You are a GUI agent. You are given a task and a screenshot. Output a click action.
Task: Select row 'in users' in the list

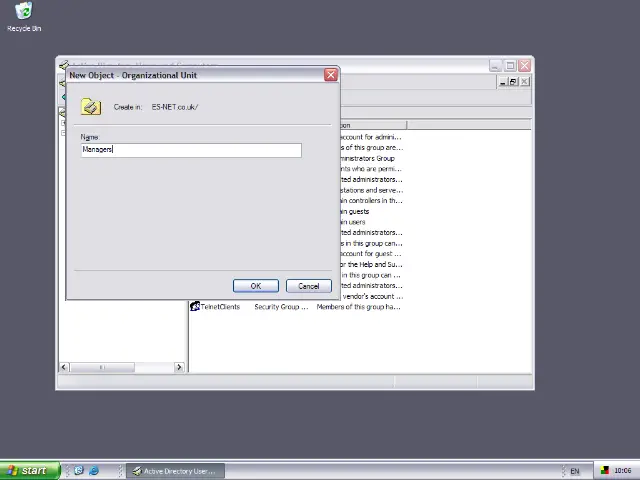[353, 222]
